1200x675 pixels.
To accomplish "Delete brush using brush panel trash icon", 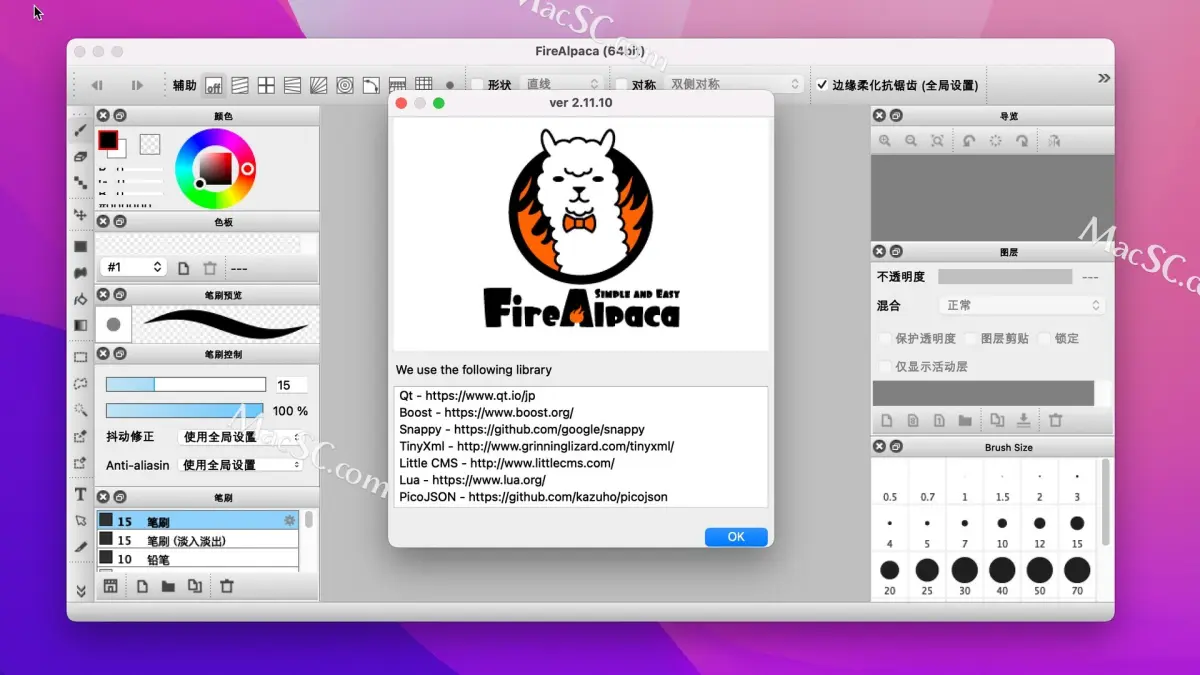I will [x=227, y=586].
